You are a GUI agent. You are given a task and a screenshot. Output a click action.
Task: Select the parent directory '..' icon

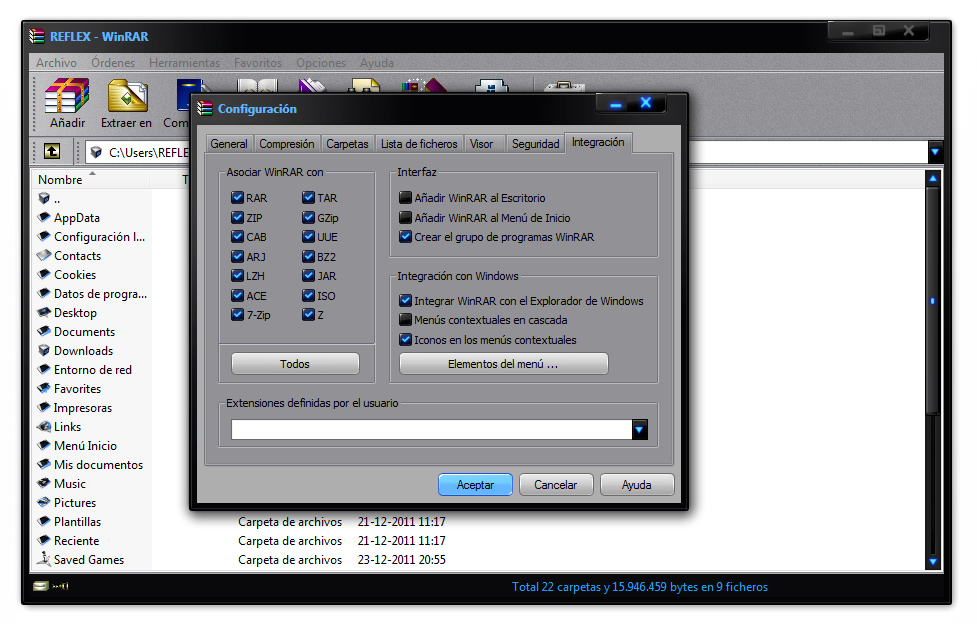point(44,198)
